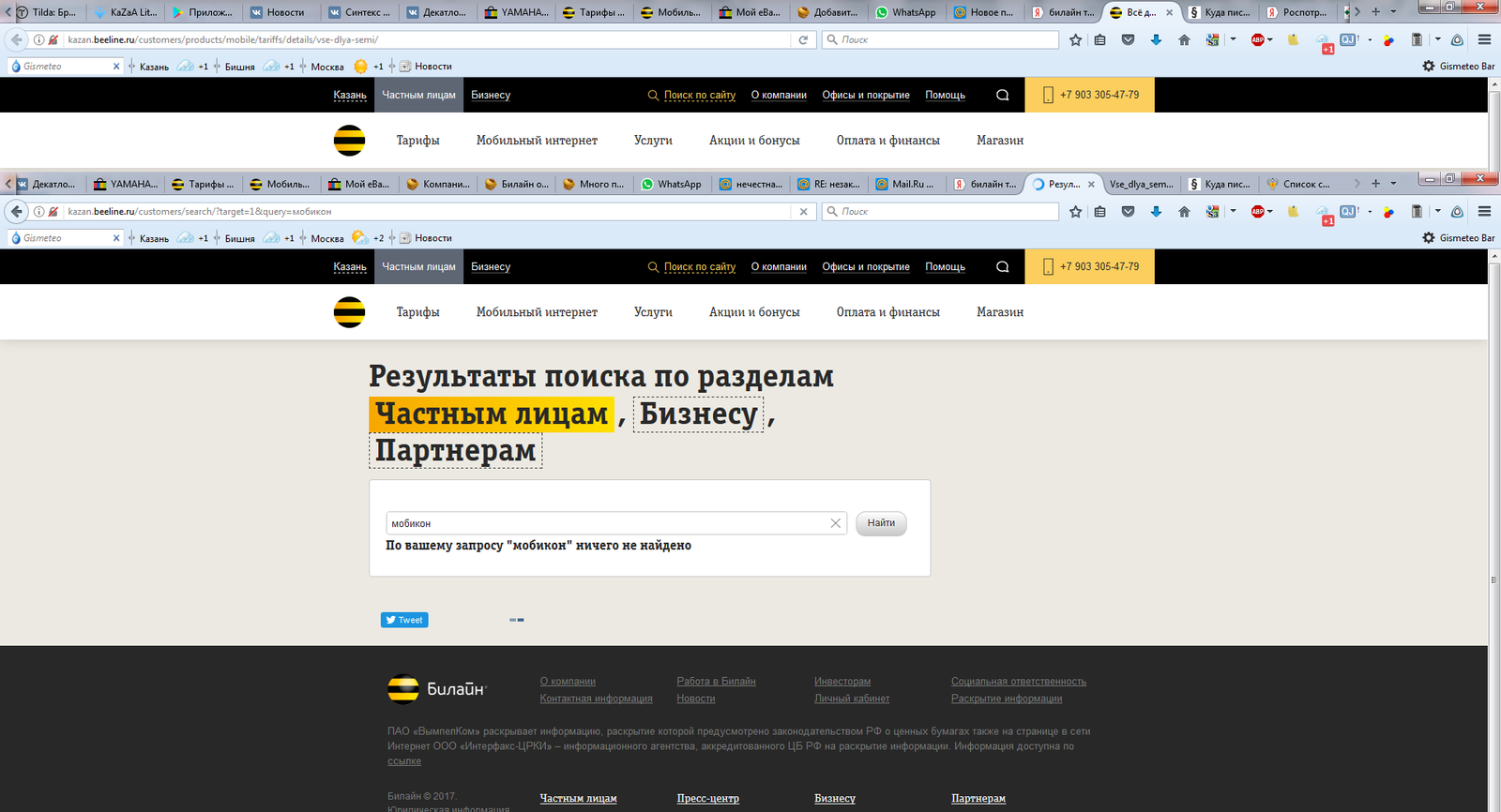Image resolution: width=1501 pixels, height=812 pixels.
Task: Click phone number button in lower window header
Action: pyautogui.click(x=1089, y=267)
